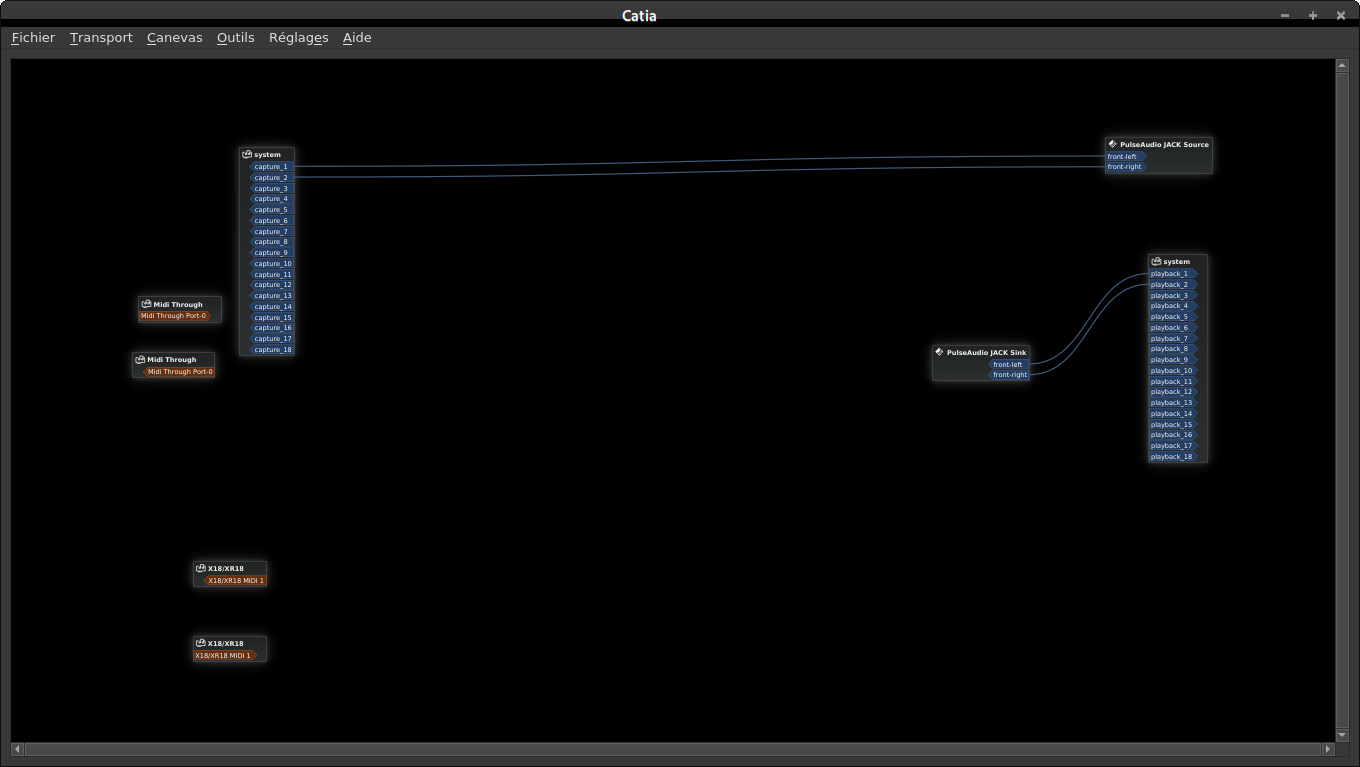Choose the playback_12 port
The height and width of the screenshot is (767, 1360).
coord(1173,392)
